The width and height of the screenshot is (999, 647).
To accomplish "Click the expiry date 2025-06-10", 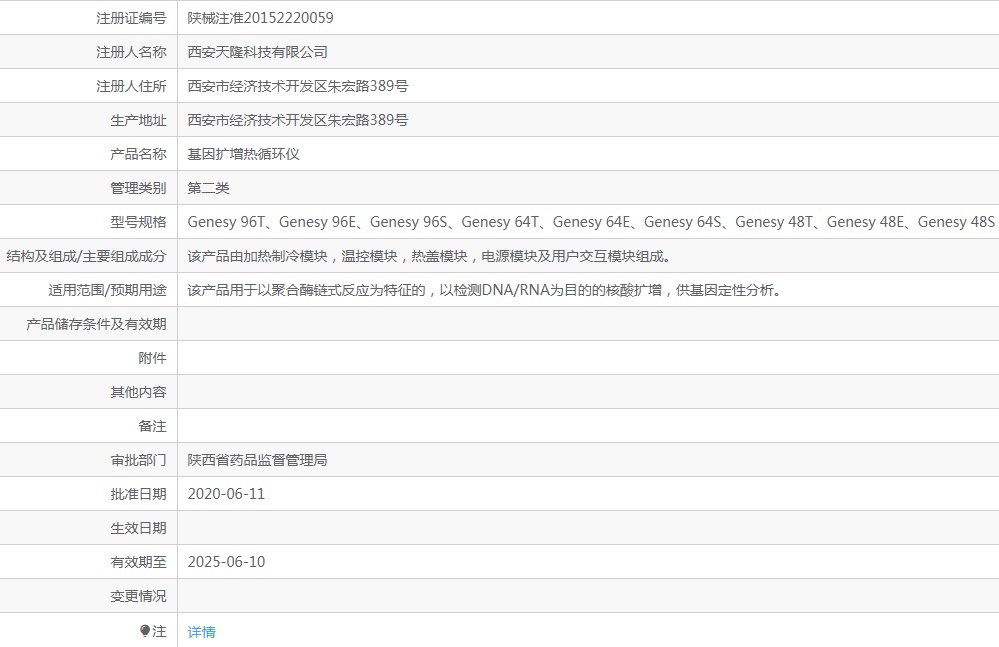I will coord(226,562).
